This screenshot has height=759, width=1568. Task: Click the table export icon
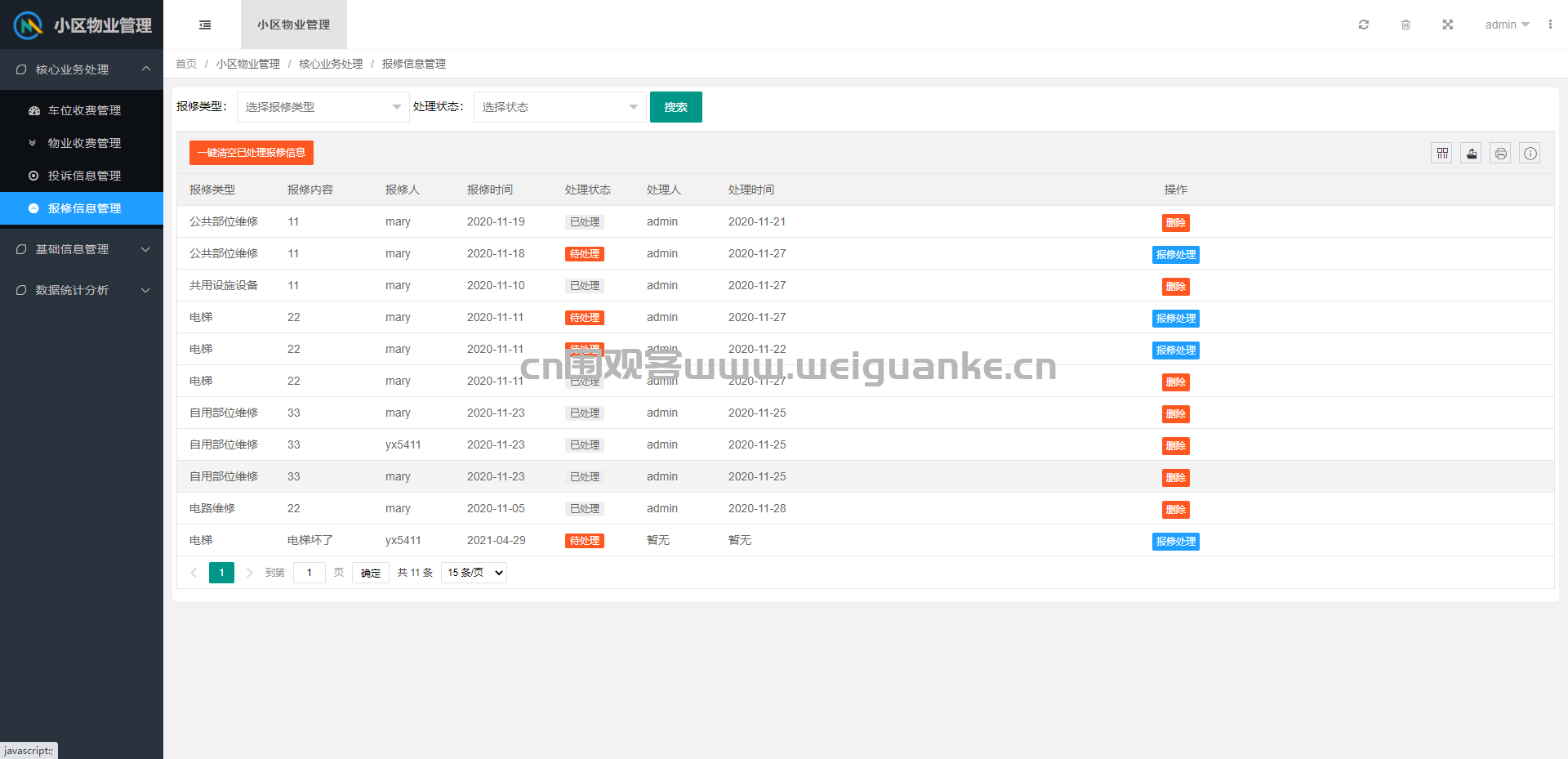coord(1472,153)
